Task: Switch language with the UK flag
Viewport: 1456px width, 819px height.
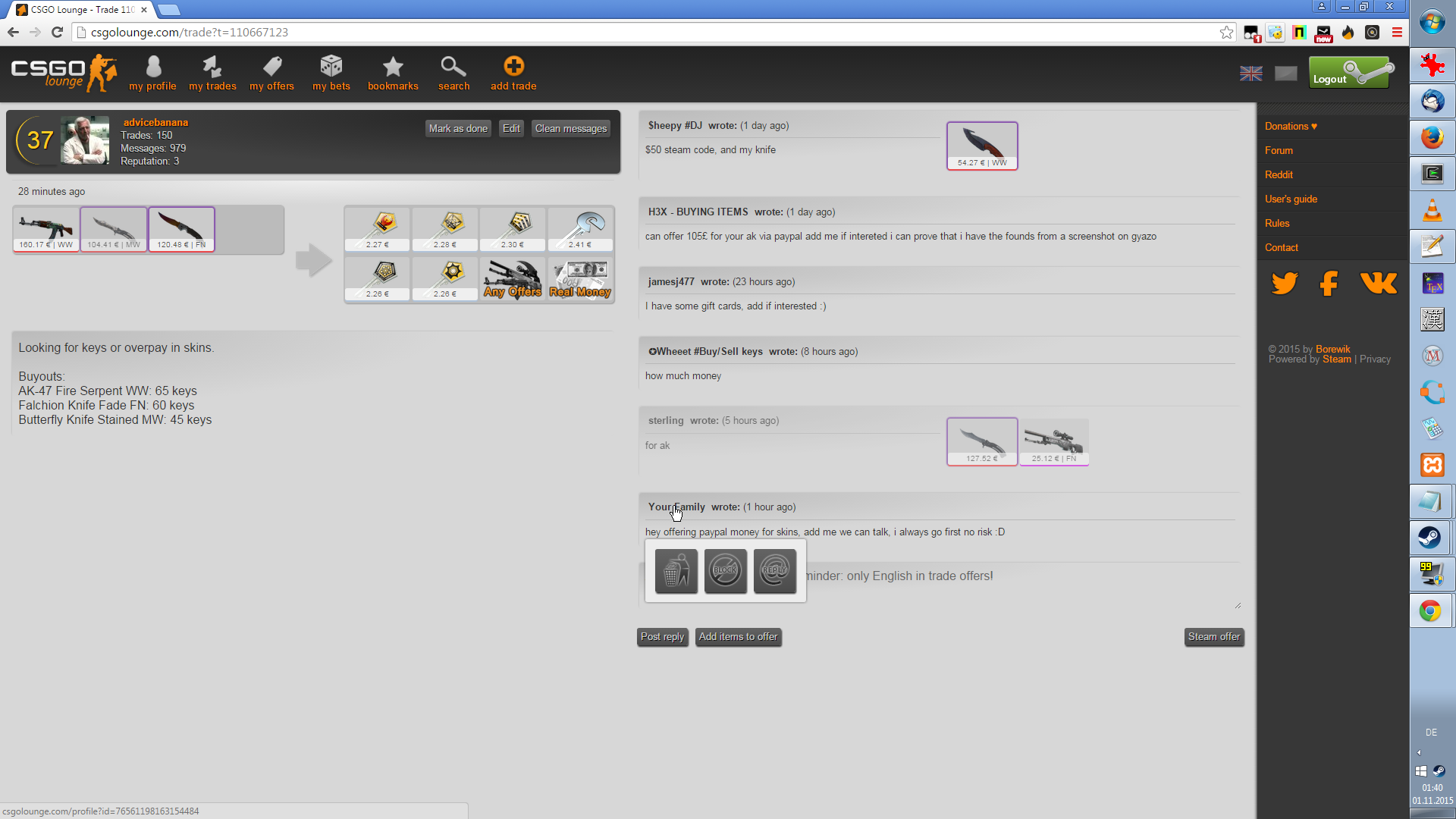Action: [x=1250, y=74]
